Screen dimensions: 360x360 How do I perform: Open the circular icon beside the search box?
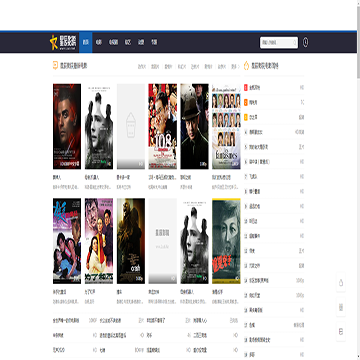(x=305, y=42)
